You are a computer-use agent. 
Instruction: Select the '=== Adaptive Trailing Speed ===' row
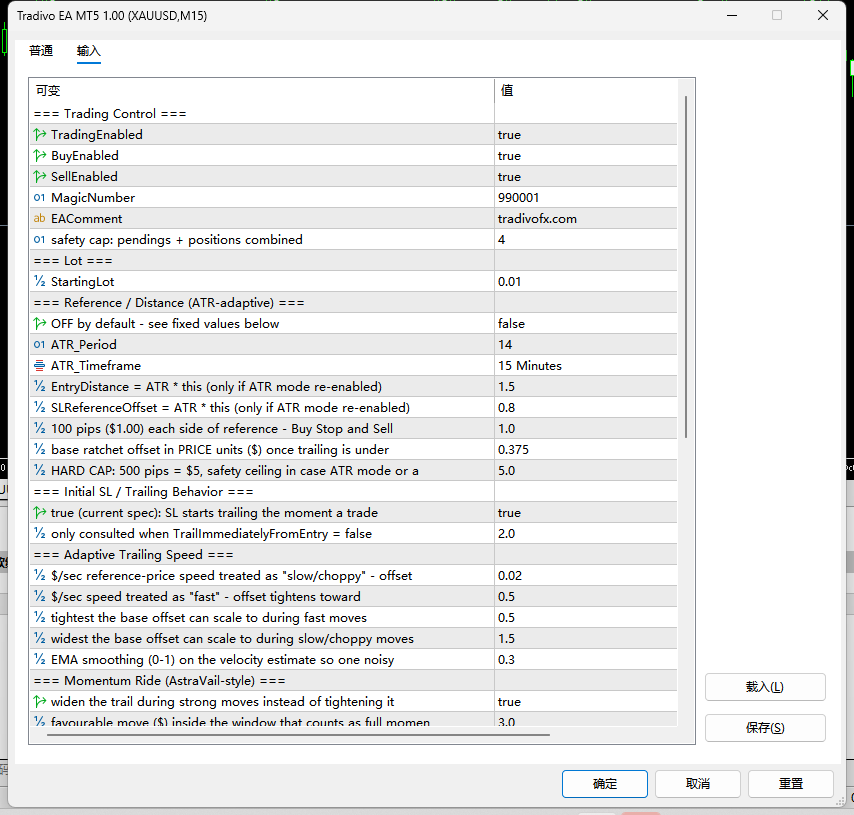coord(353,555)
